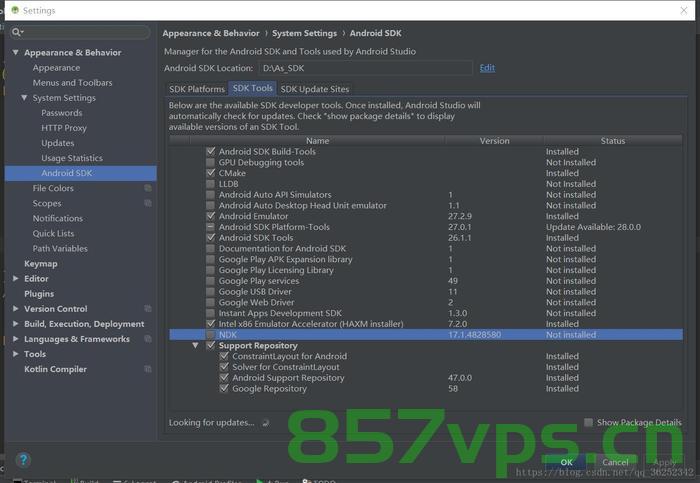700x483 pixels.
Task: Click the Apply button
Action: click(x=664, y=462)
